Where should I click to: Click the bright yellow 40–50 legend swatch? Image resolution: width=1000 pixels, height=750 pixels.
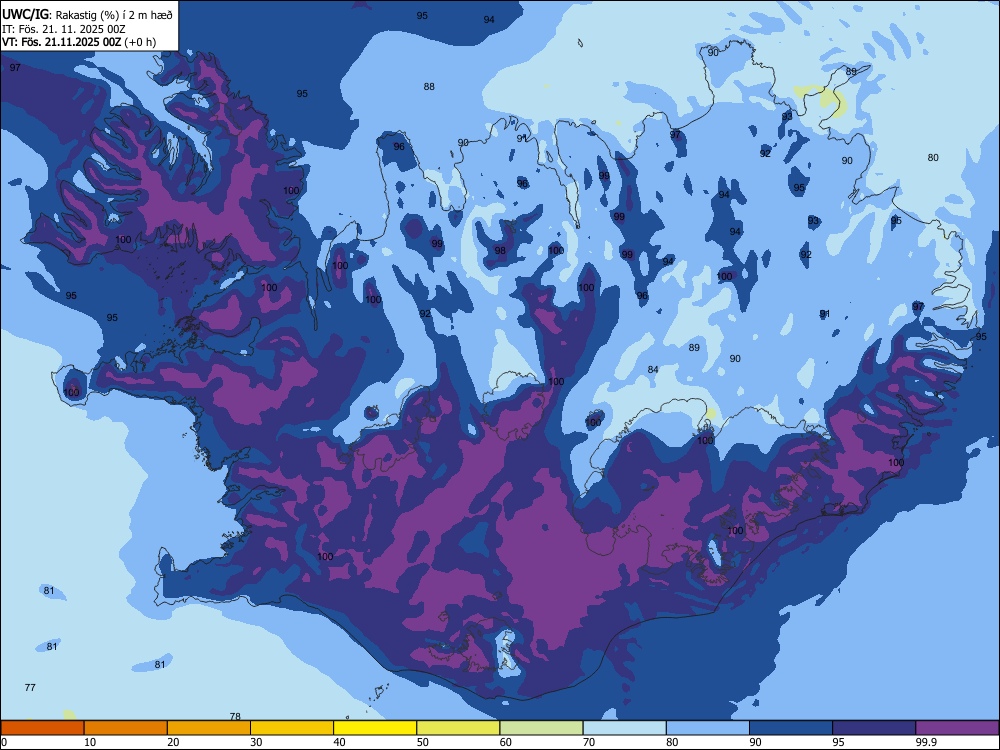tap(375, 728)
